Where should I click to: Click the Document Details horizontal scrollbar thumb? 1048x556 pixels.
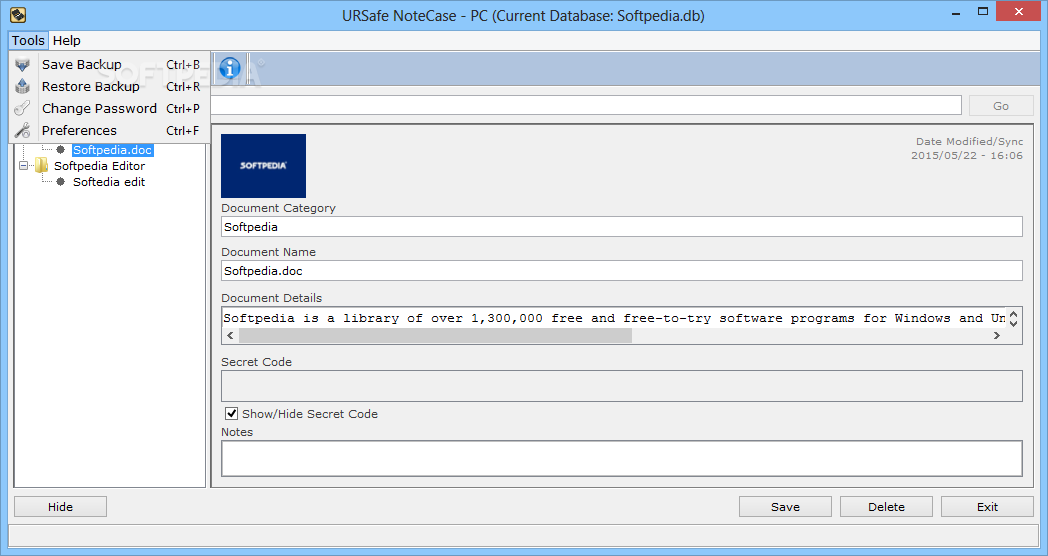coord(435,335)
